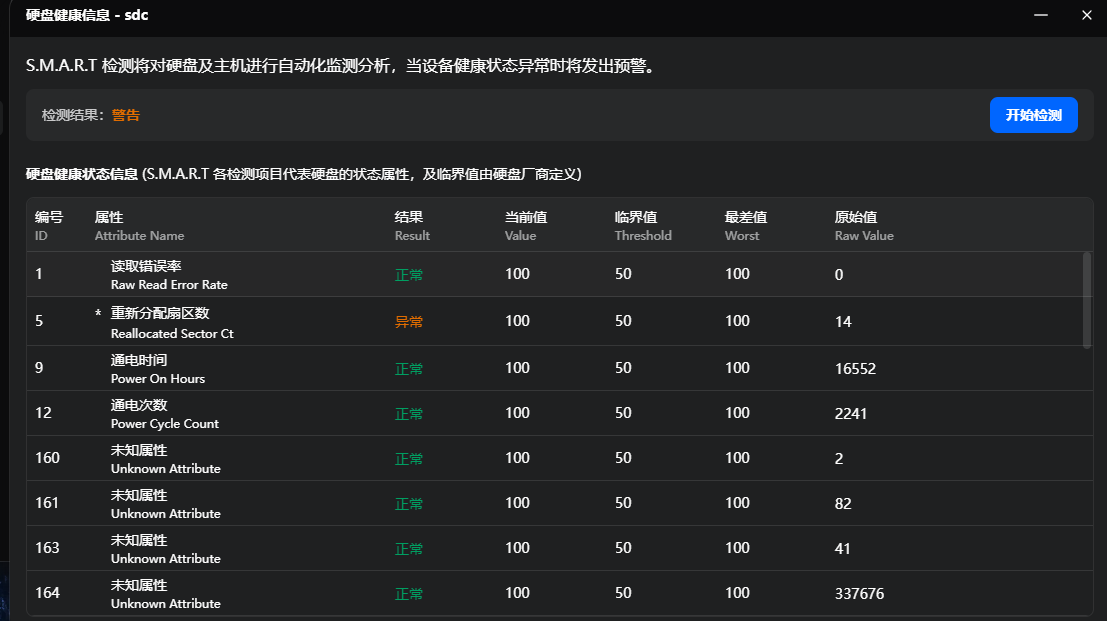
Task: Minimize the 硬盘健康信息 window
Action: point(1041,15)
